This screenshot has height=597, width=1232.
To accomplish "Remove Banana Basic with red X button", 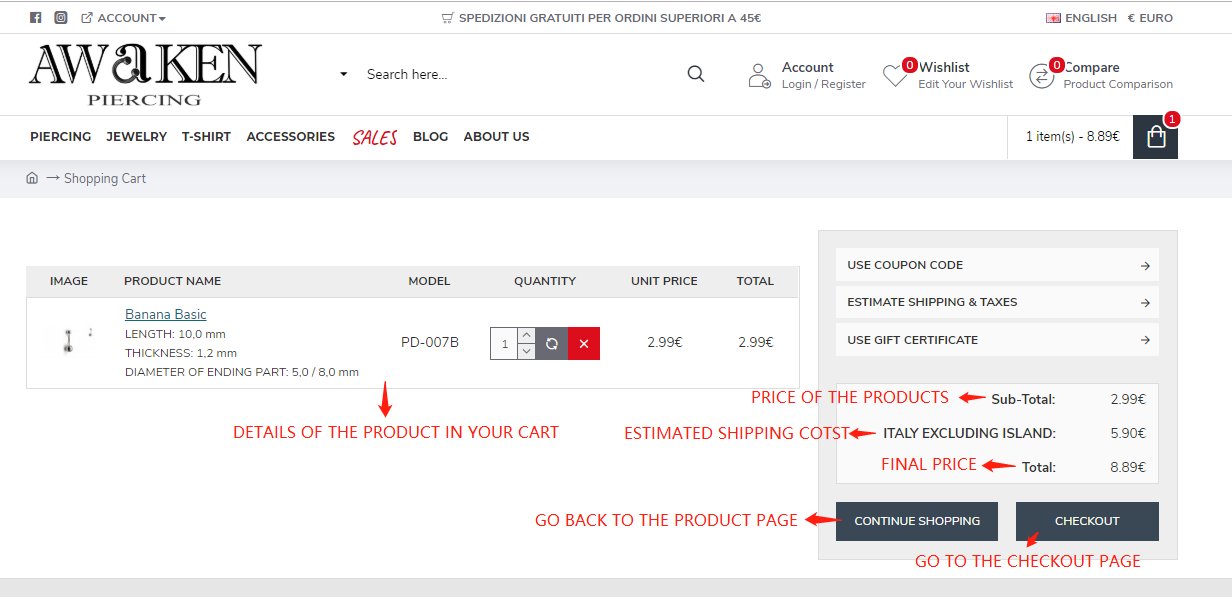I will coord(584,344).
